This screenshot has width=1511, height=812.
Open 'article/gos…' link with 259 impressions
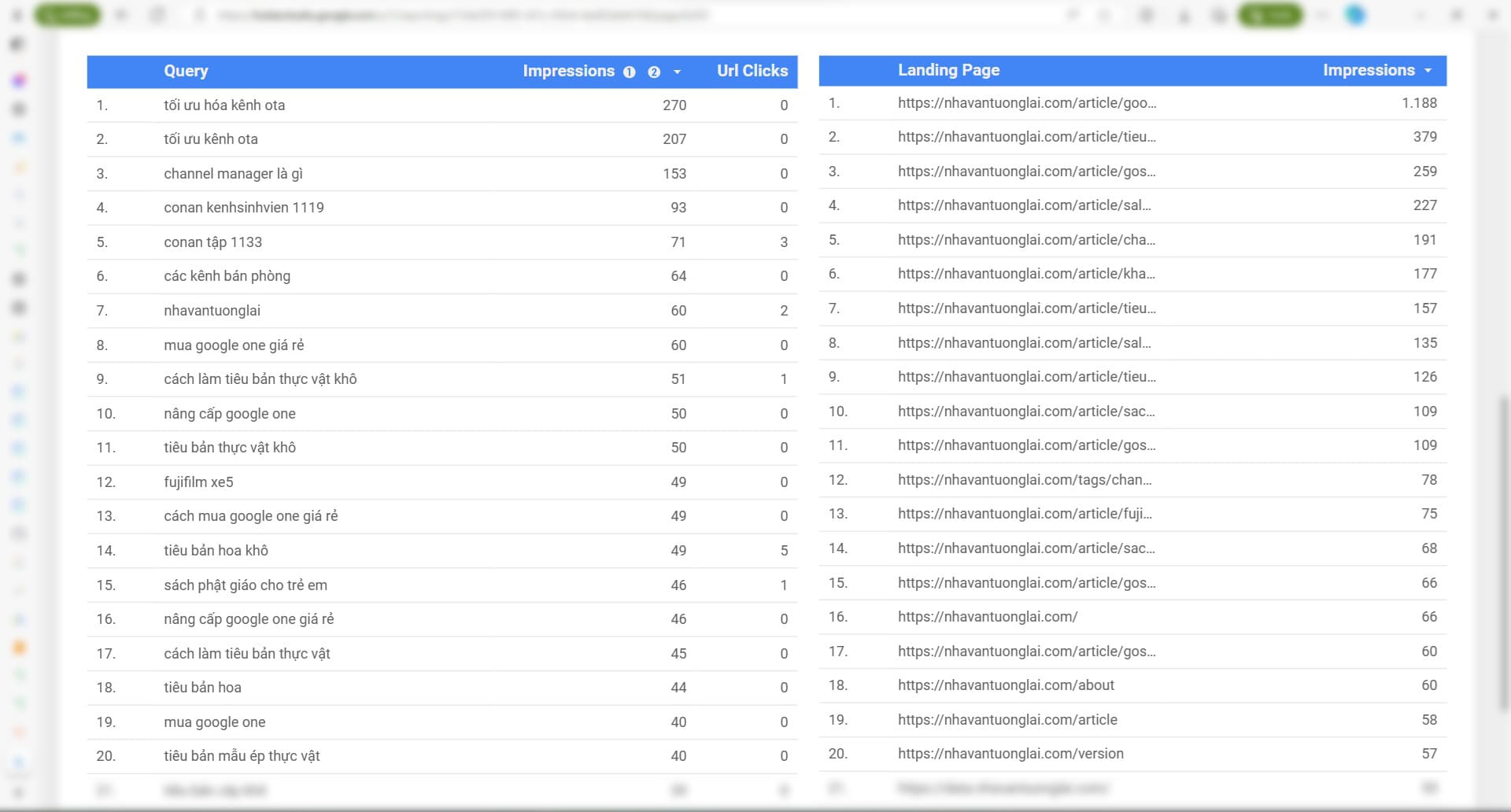tap(1027, 172)
